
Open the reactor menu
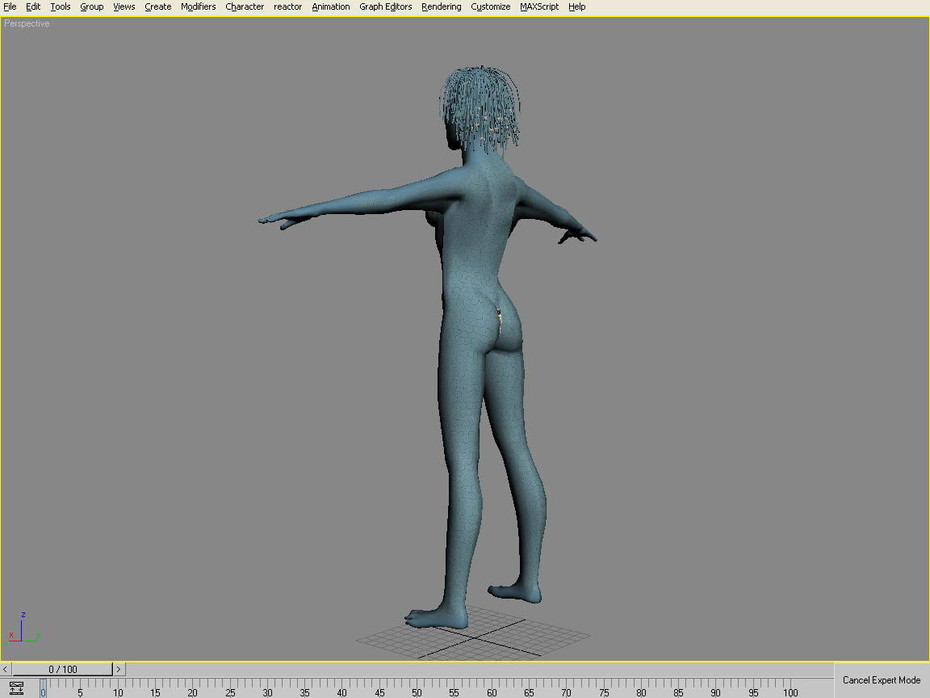[x=288, y=7]
